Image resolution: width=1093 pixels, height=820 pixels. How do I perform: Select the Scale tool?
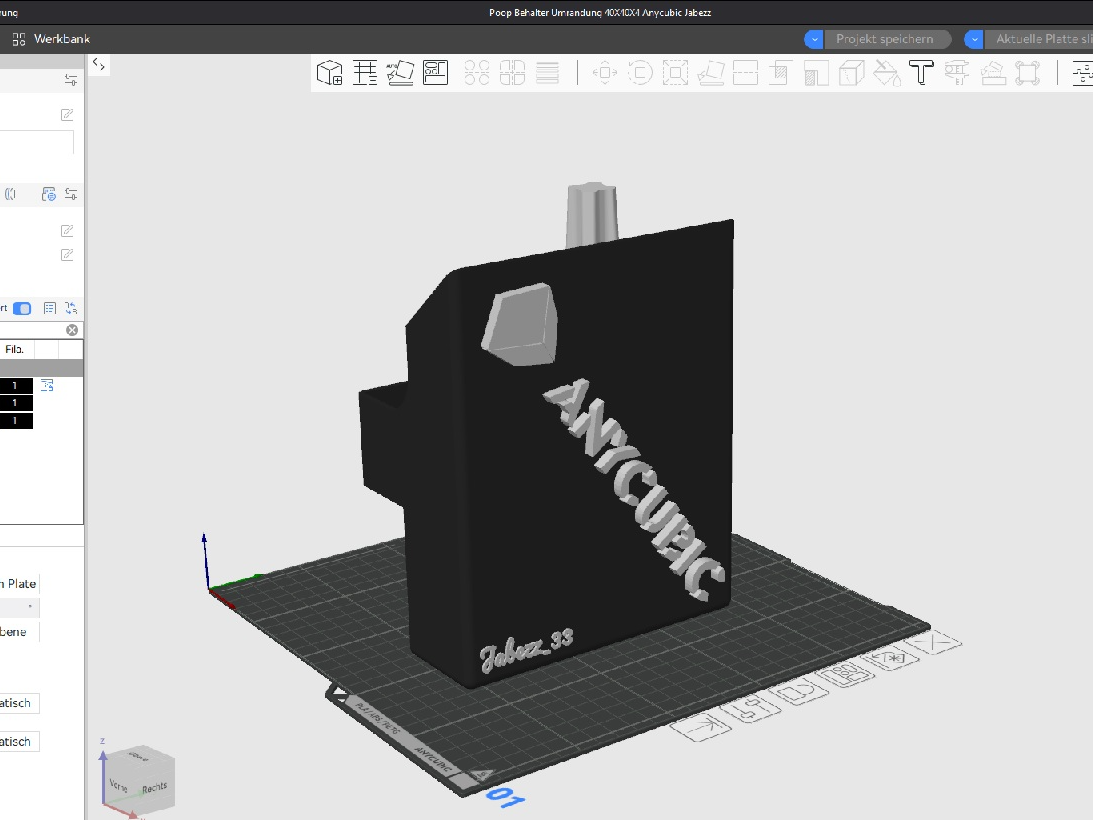675,73
